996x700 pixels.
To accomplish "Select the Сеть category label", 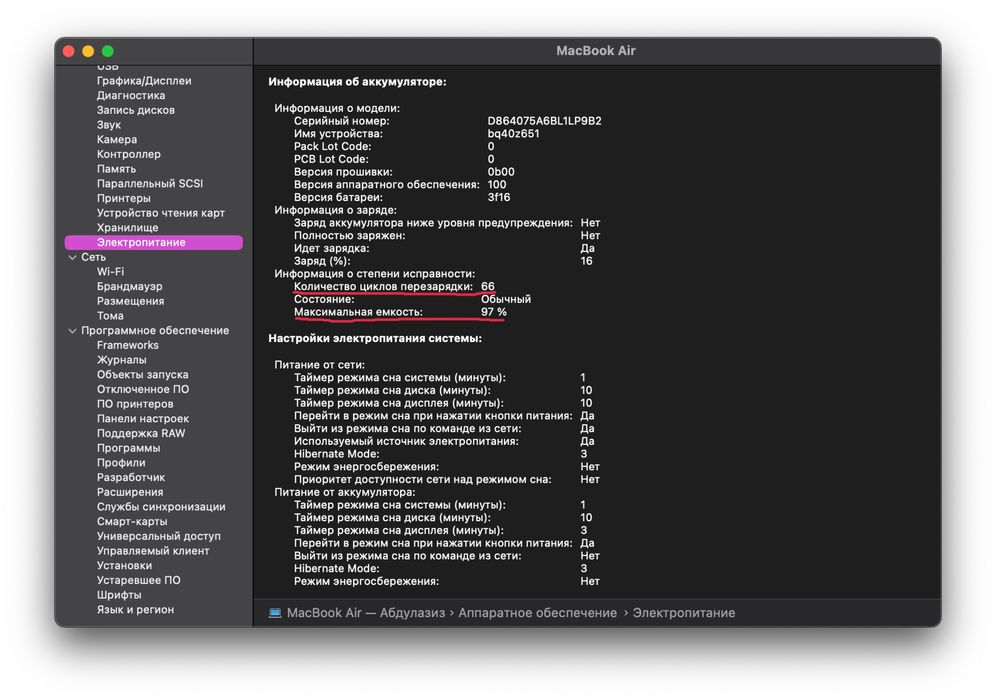I will pyautogui.click(x=93, y=257).
